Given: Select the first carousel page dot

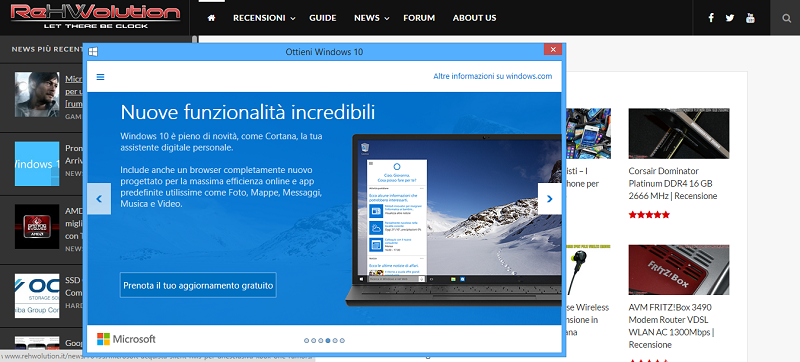Looking at the screenshot, I should [307, 340].
